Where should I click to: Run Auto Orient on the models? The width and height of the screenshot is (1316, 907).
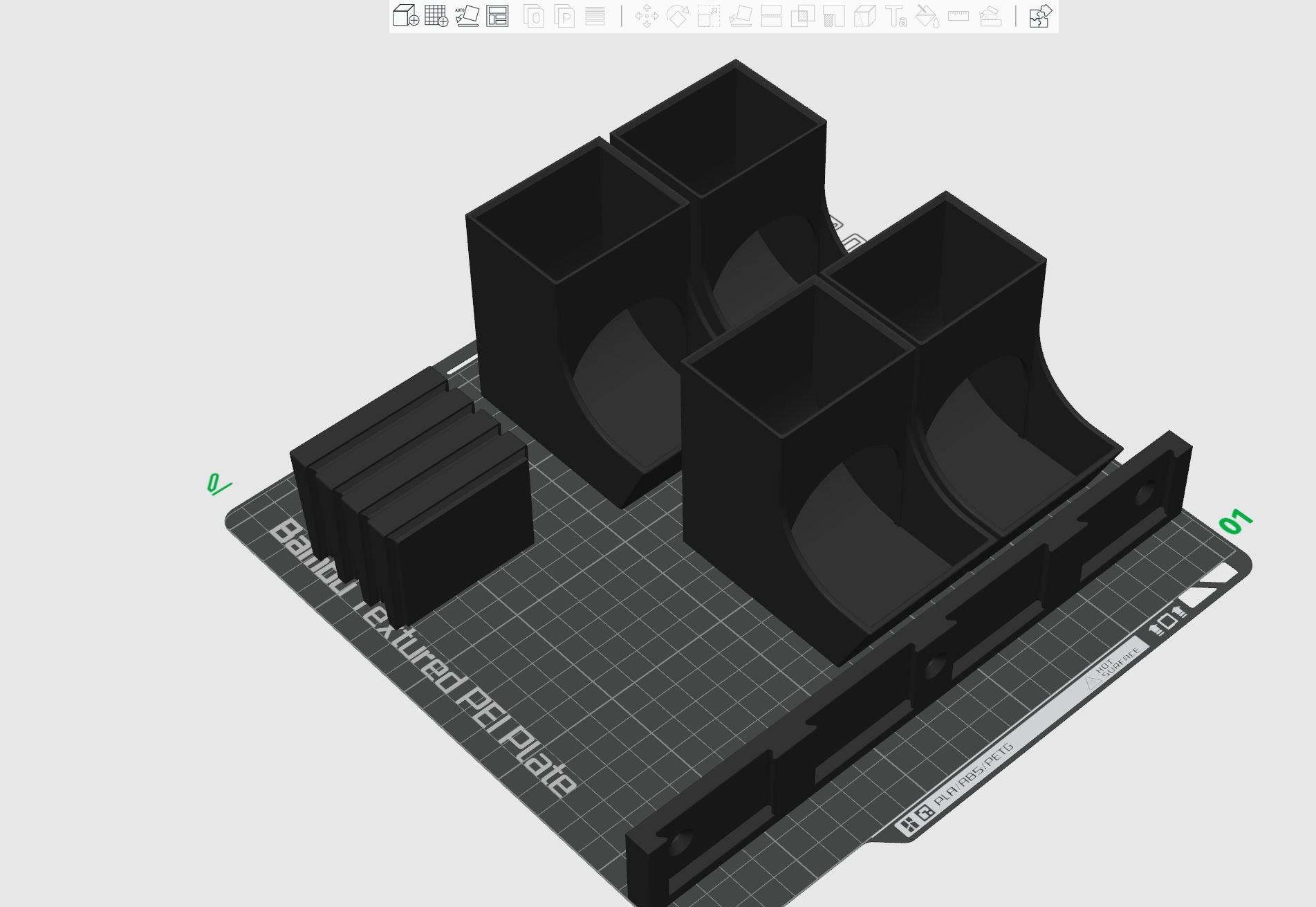[x=467, y=16]
